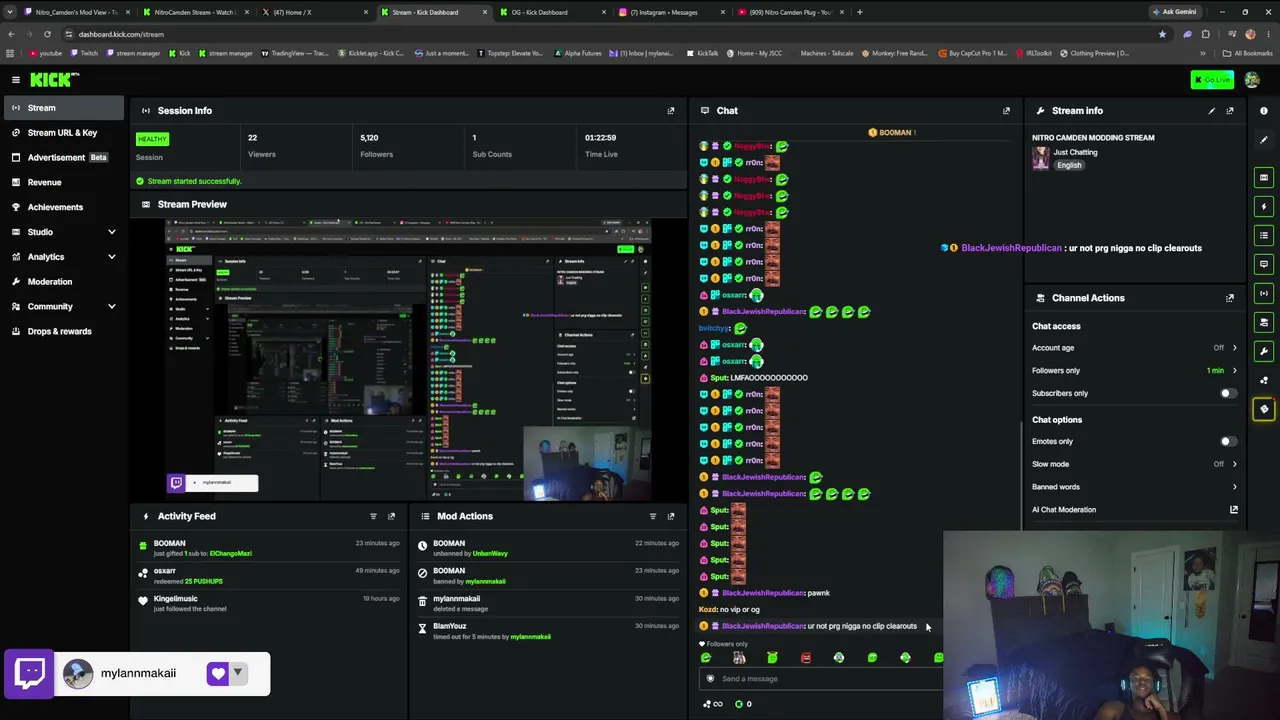The width and height of the screenshot is (1280, 720).
Task: Toggle Stream info wrench icon in right rail
Action: tap(1264, 351)
